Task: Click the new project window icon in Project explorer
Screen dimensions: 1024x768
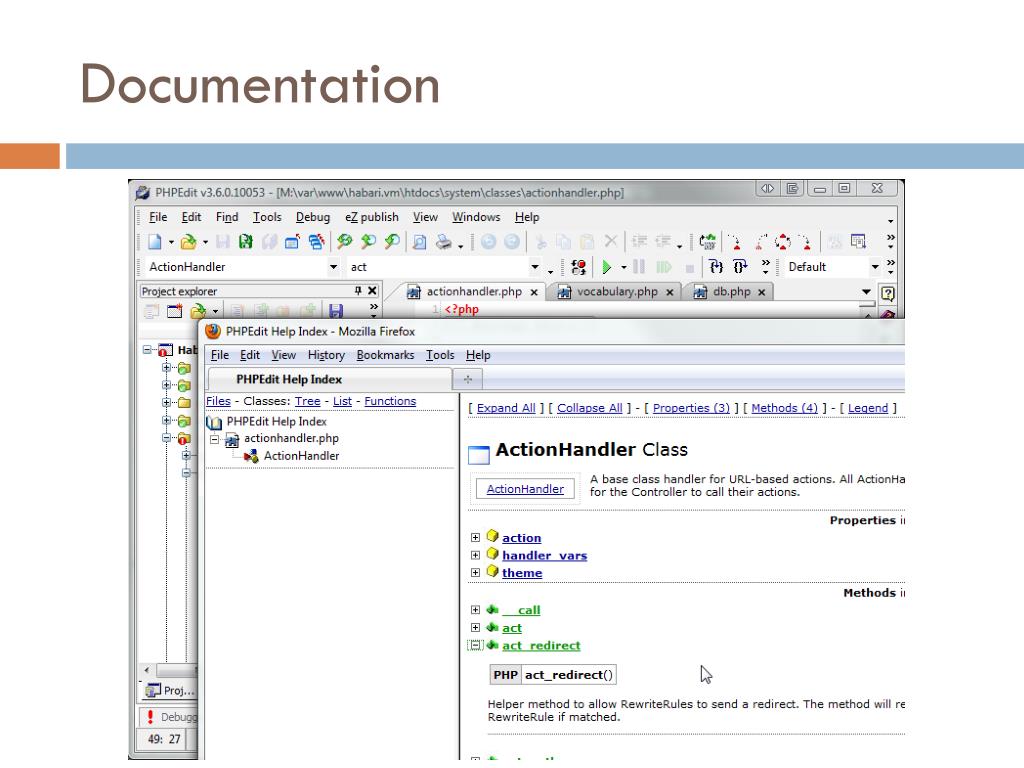Action: (174, 311)
